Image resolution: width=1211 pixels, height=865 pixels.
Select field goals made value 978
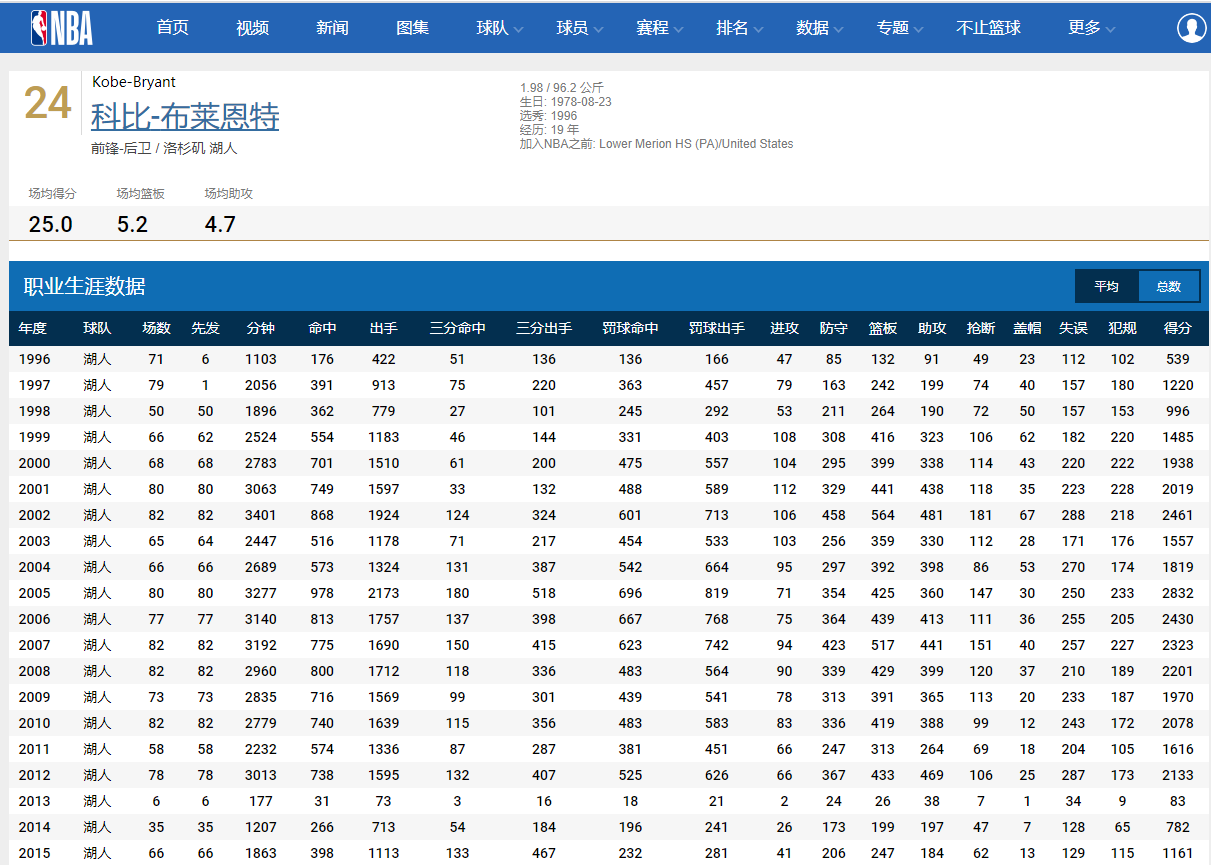[322, 593]
